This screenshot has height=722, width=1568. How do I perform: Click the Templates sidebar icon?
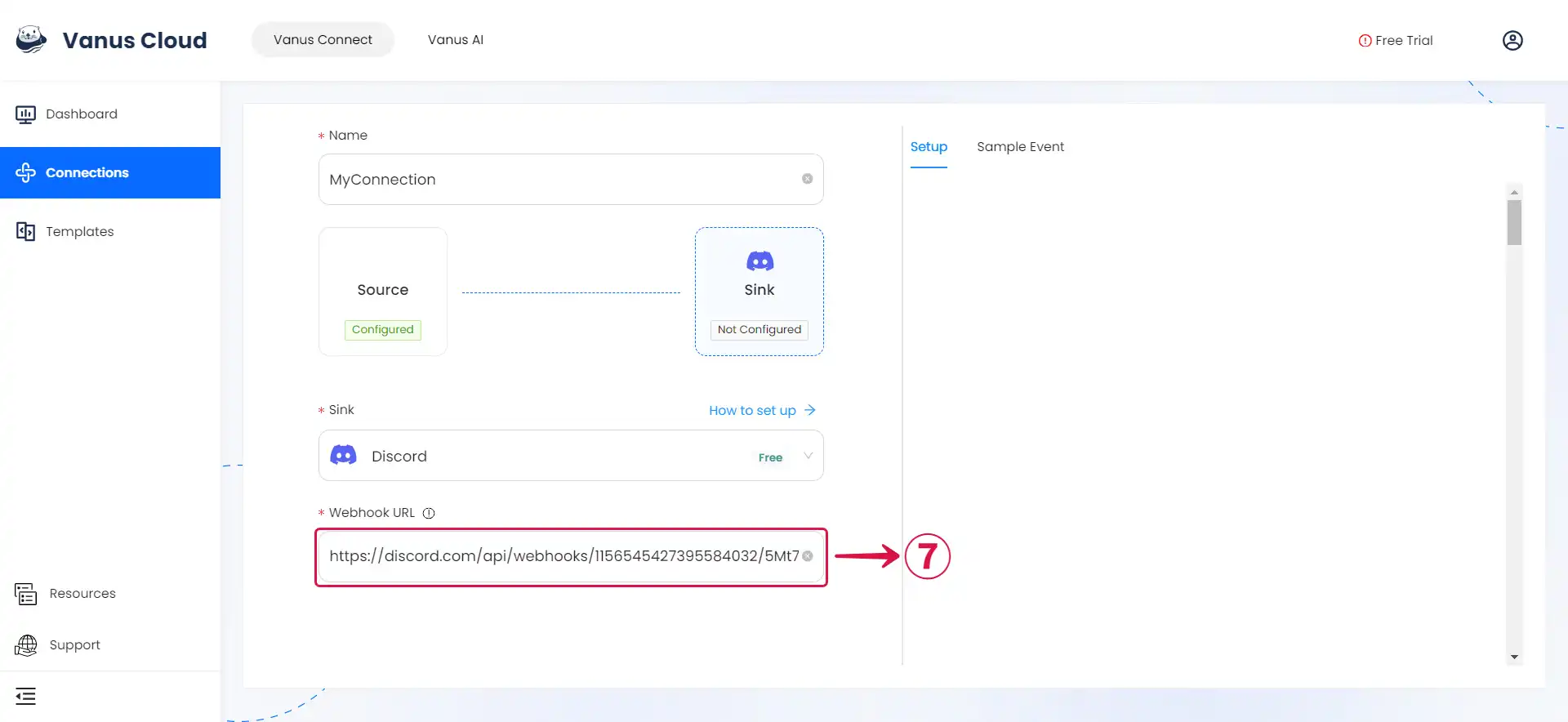(x=25, y=231)
